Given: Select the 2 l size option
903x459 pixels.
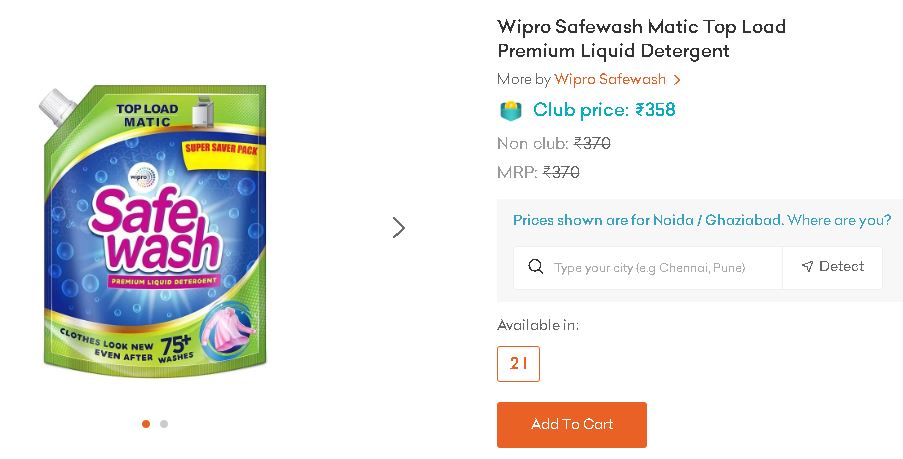Looking at the screenshot, I should point(518,363).
